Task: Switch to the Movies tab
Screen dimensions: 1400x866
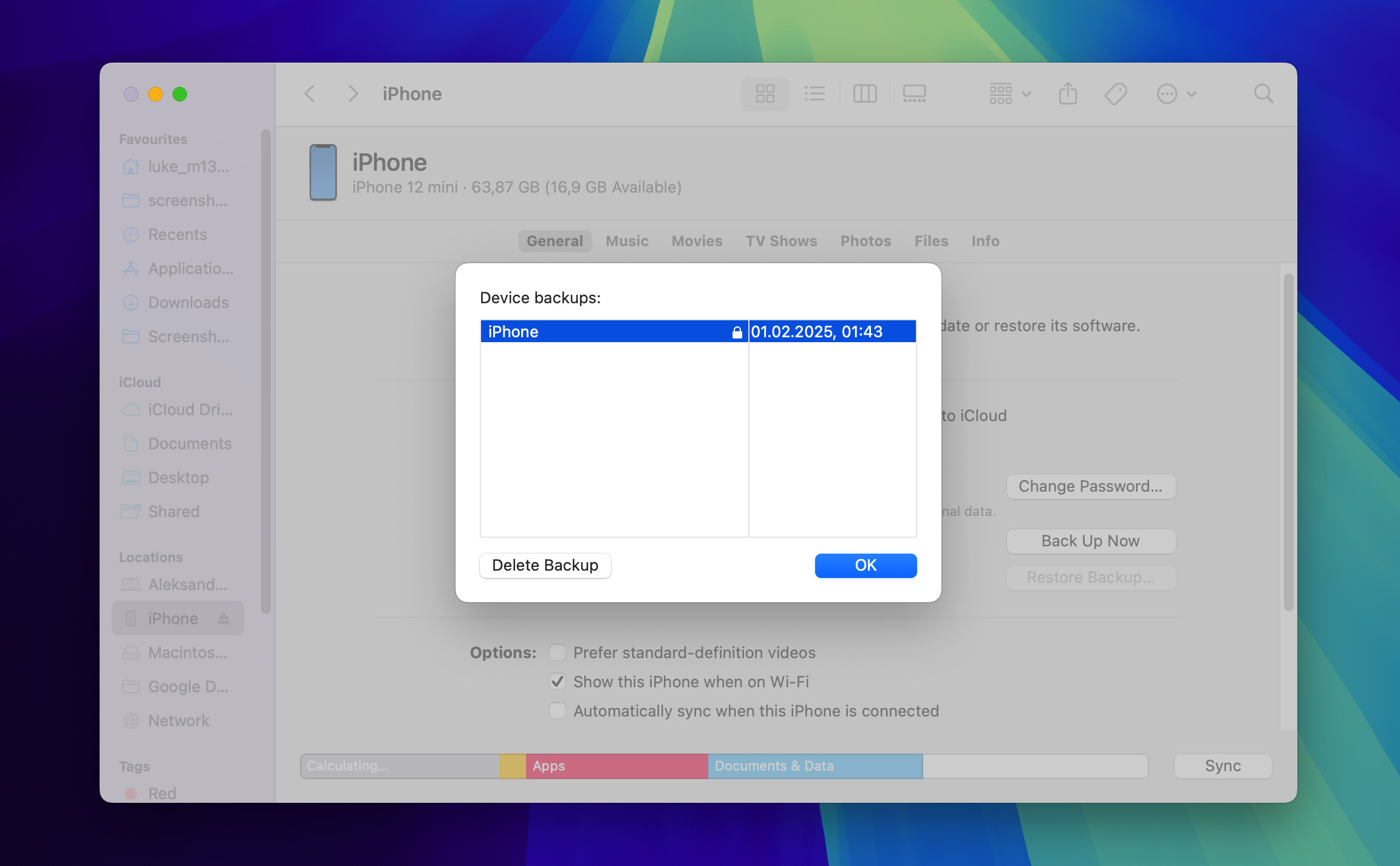Action: (x=697, y=241)
